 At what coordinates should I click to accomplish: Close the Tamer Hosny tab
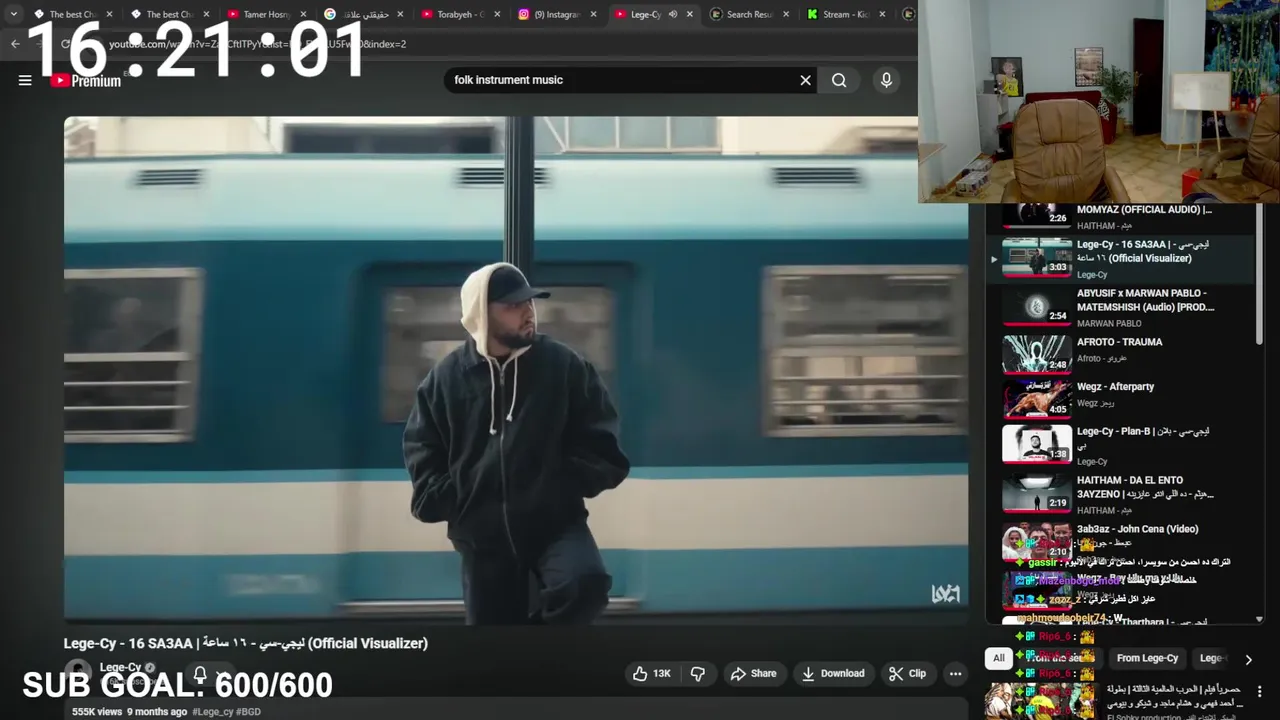point(304,14)
